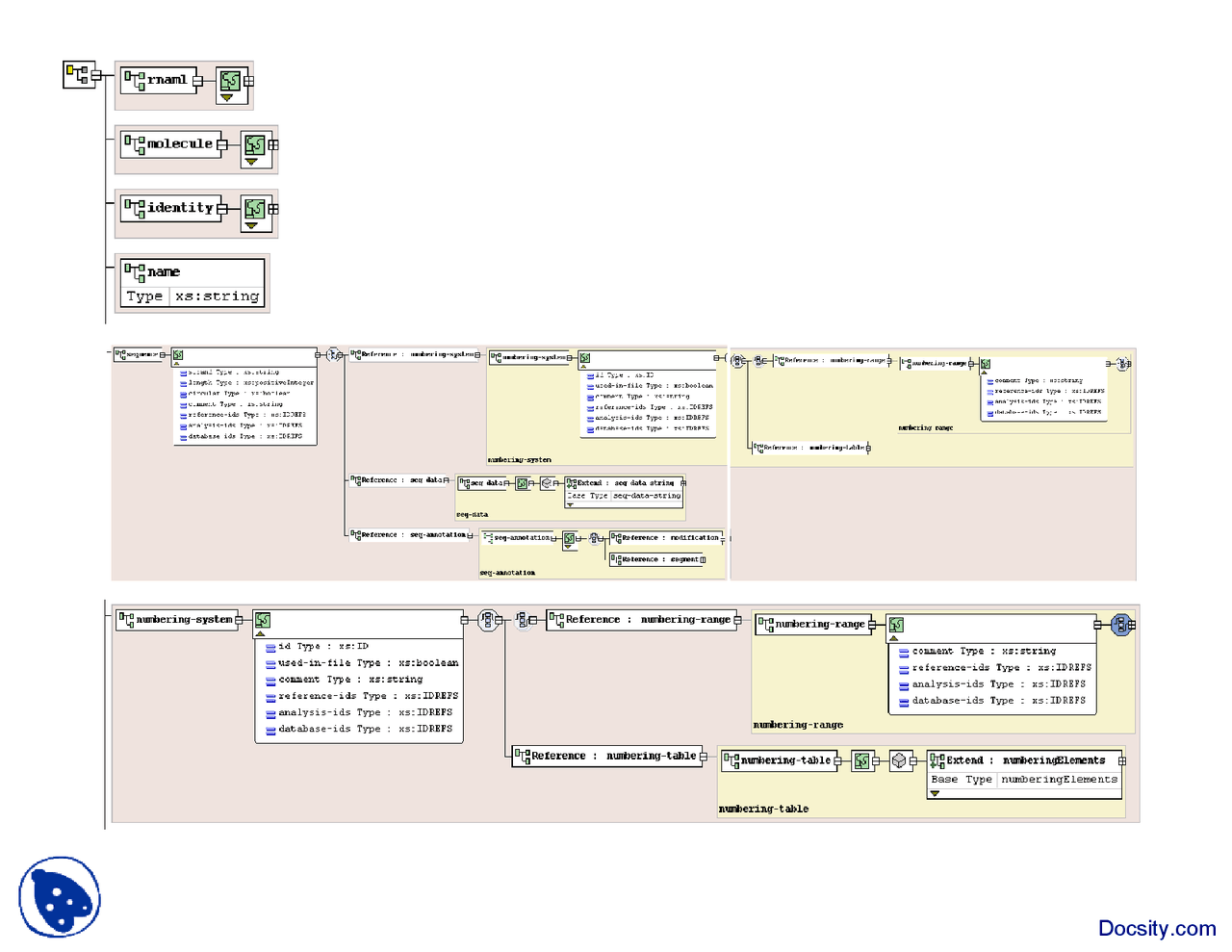Select the large Reference numbering-range node

tap(642, 620)
